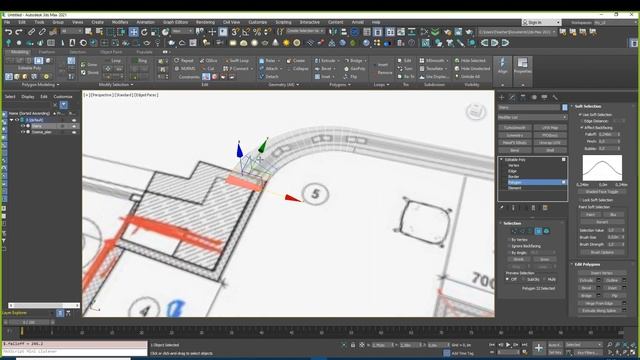Enable By Vertex checkbox
The image size is (640, 360).
pos(509,240)
